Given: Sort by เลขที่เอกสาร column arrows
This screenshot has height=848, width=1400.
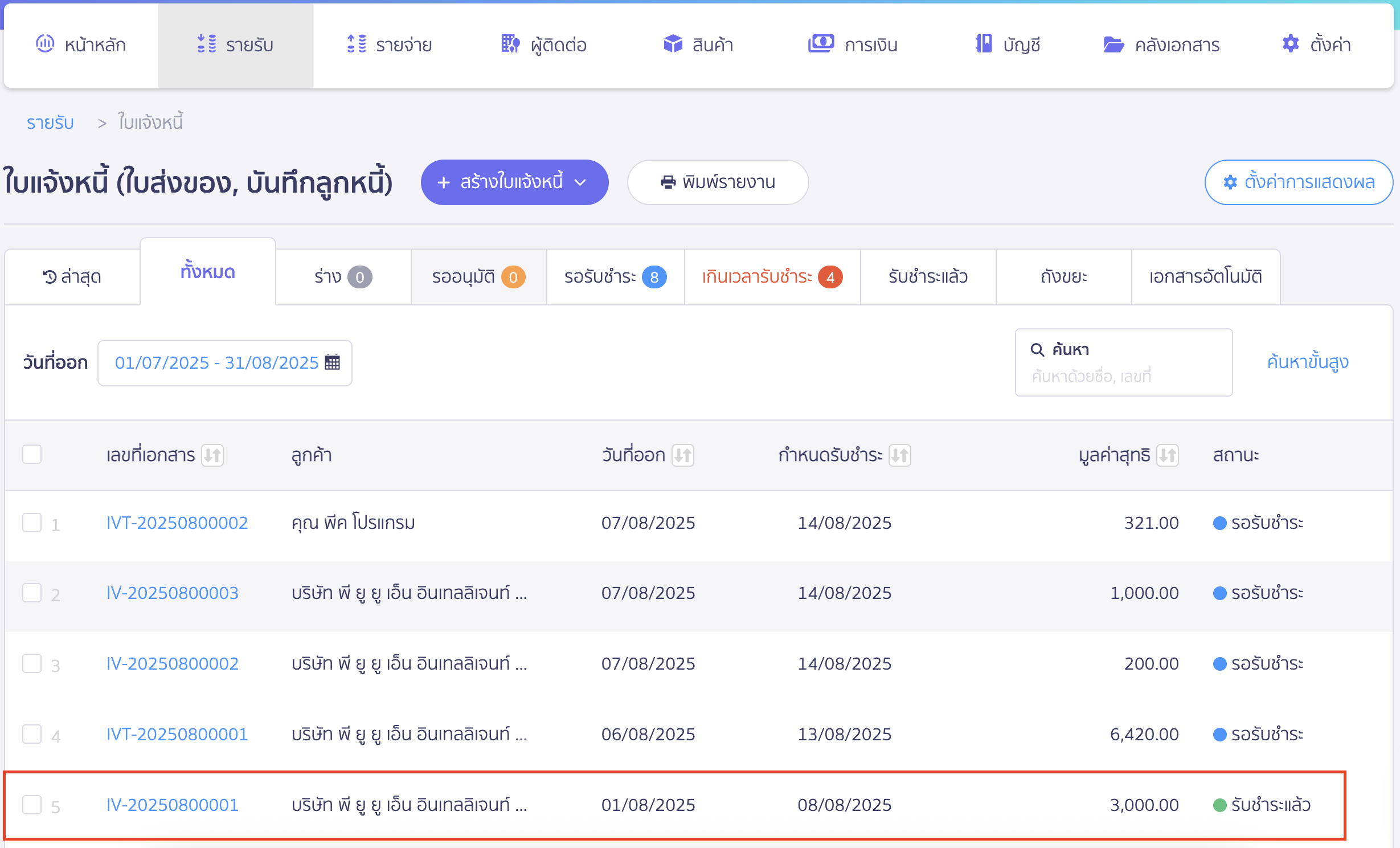Looking at the screenshot, I should (x=212, y=455).
